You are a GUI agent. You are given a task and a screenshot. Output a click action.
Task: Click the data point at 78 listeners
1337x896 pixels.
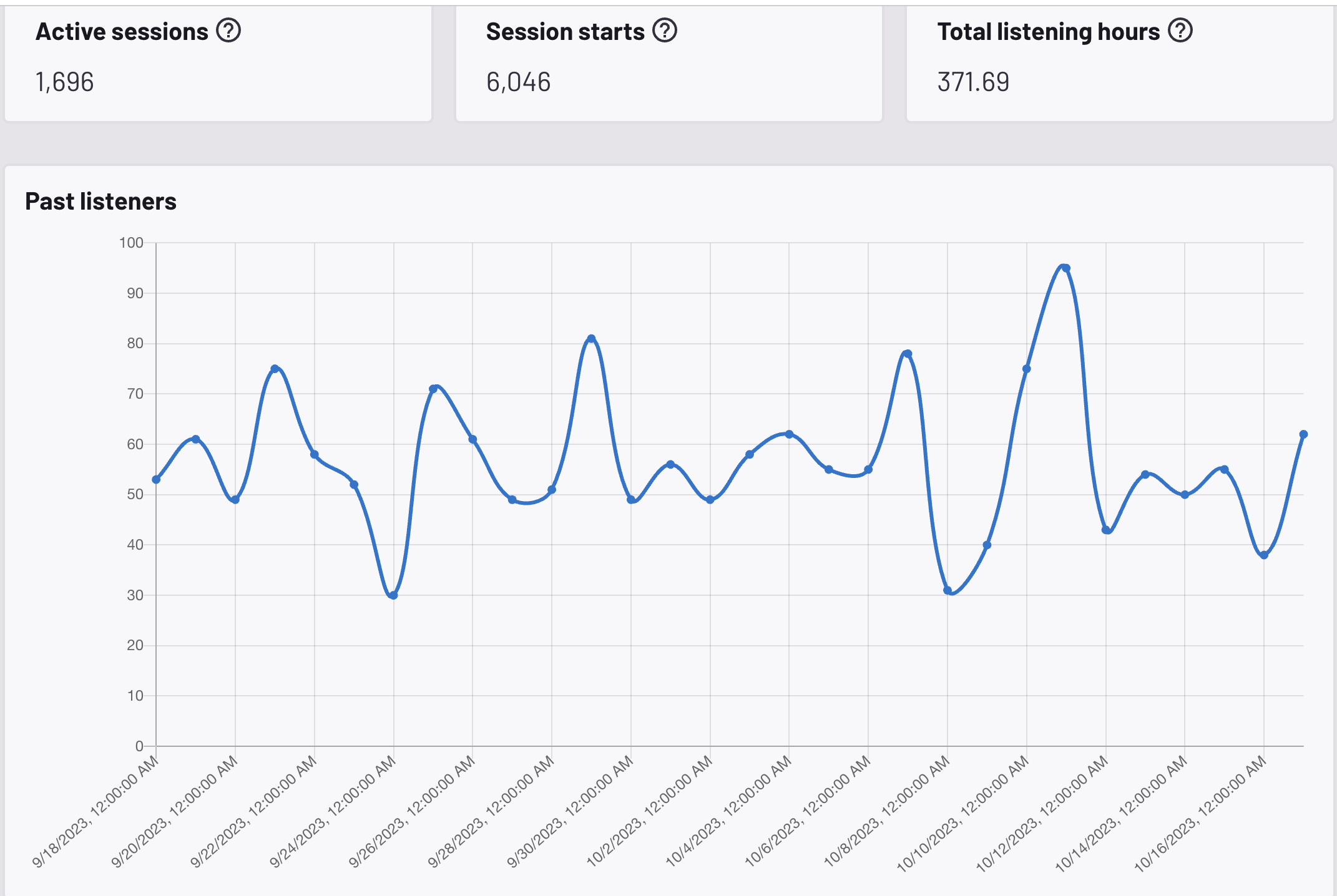tap(908, 354)
